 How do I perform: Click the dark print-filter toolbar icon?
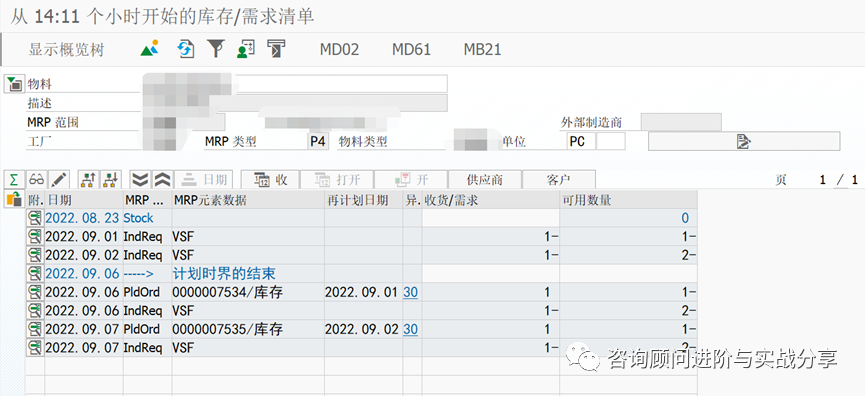276,49
